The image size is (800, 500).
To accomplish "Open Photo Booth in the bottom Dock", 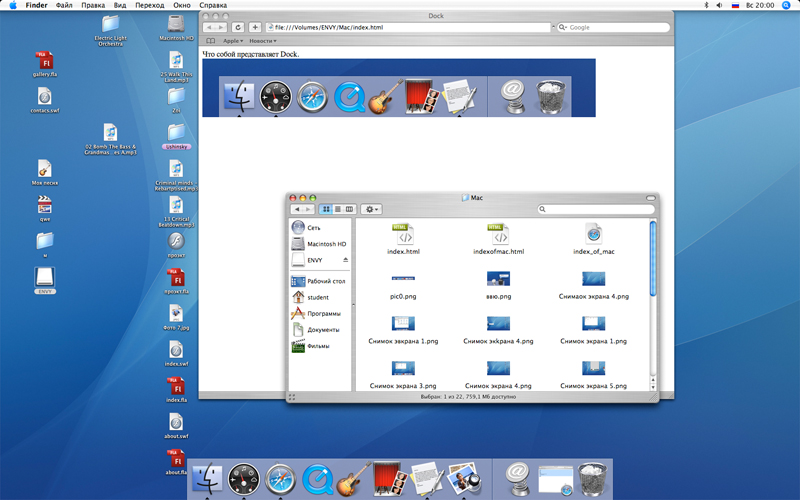I will pos(389,478).
